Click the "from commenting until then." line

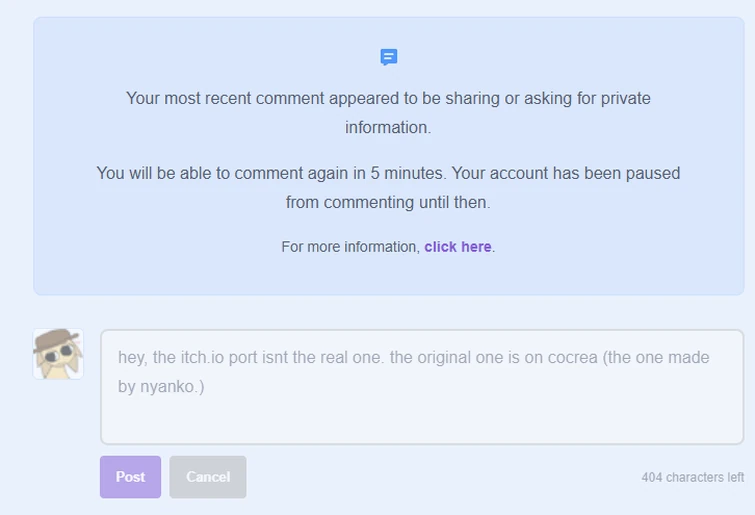[388, 202]
